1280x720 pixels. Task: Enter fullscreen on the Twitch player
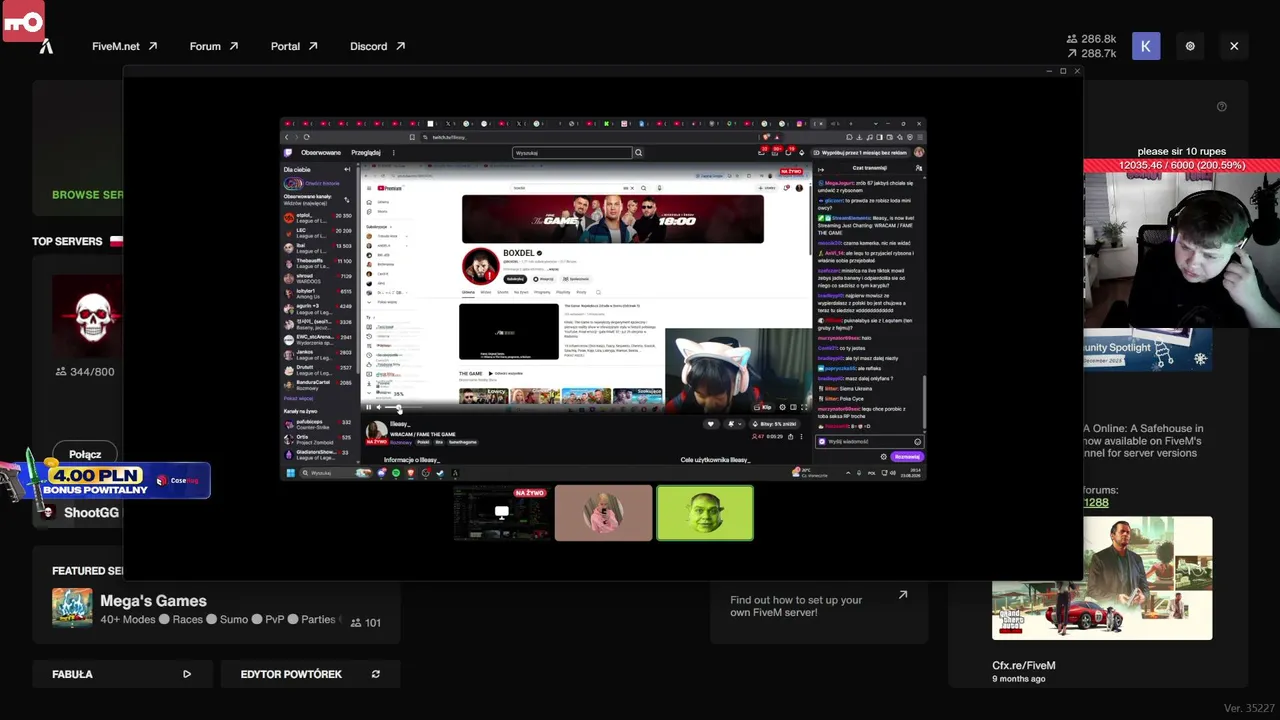(804, 407)
